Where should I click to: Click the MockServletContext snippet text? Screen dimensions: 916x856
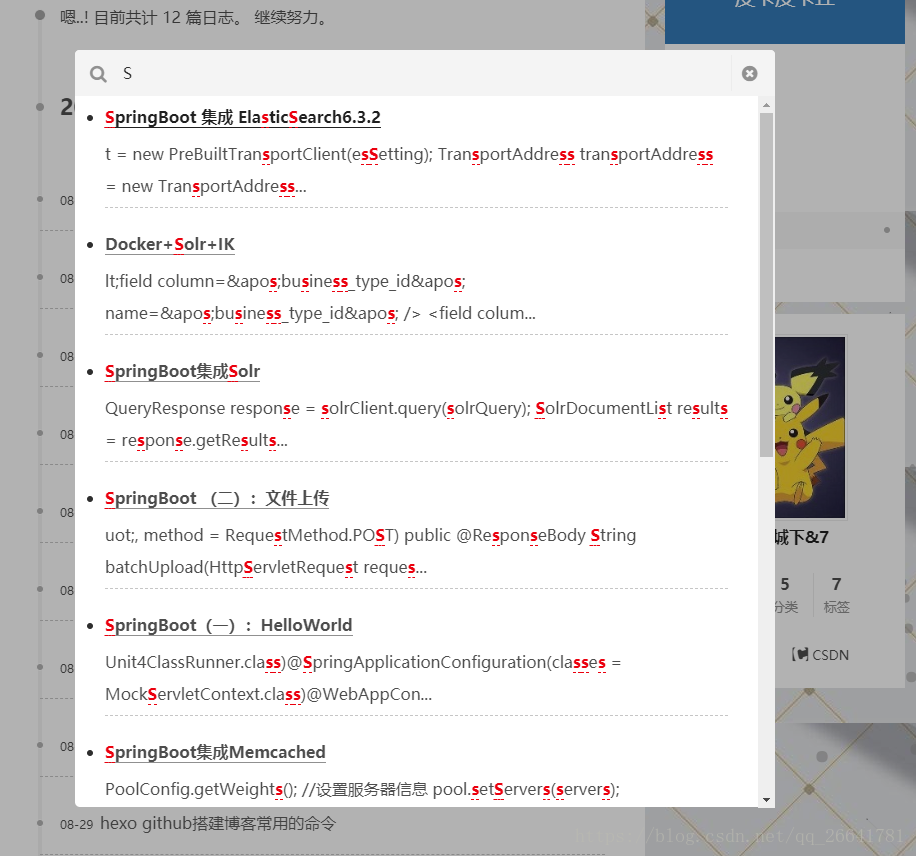pyautogui.click(x=363, y=678)
